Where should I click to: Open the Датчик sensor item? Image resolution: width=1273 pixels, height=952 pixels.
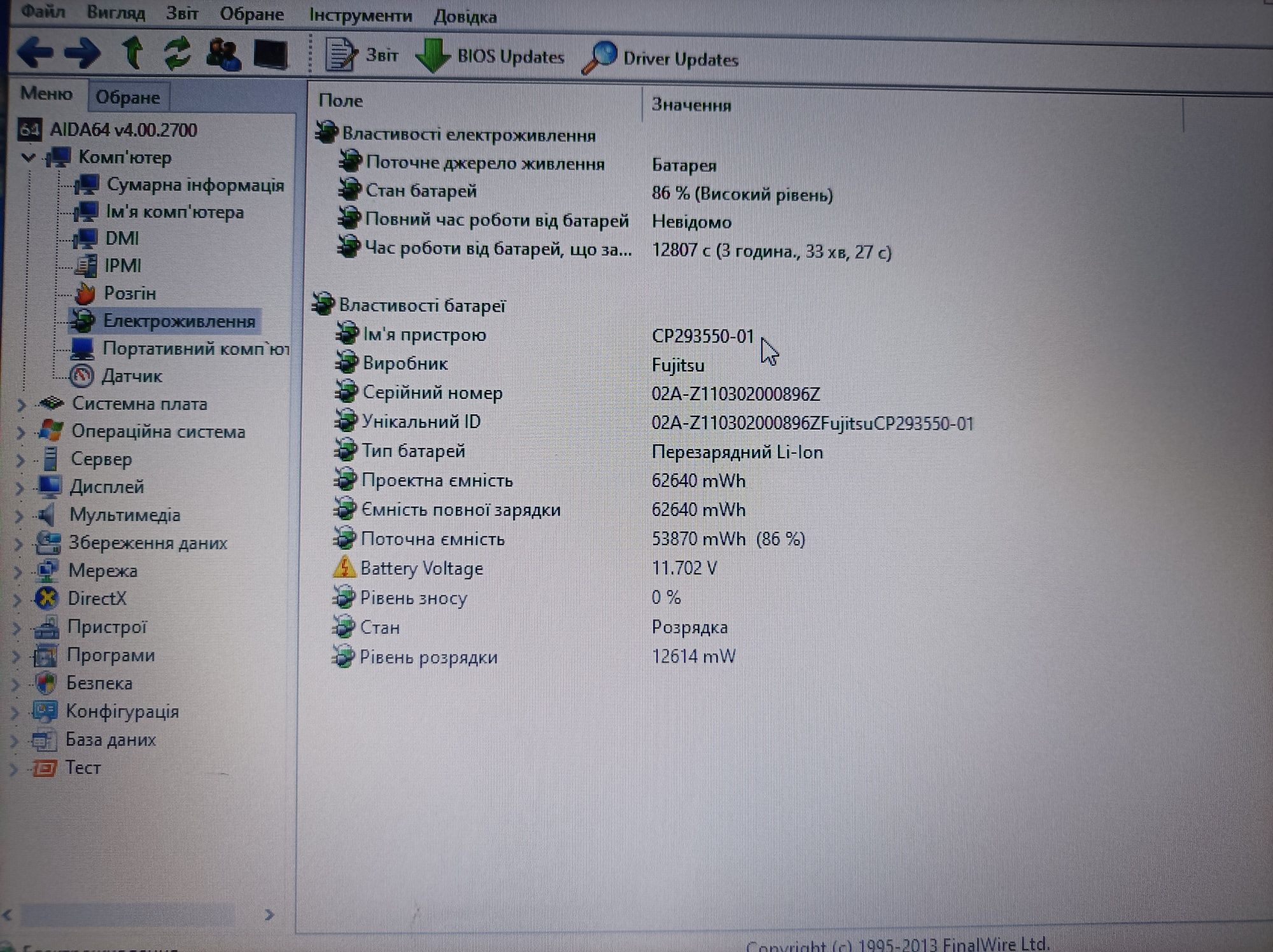(132, 376)
